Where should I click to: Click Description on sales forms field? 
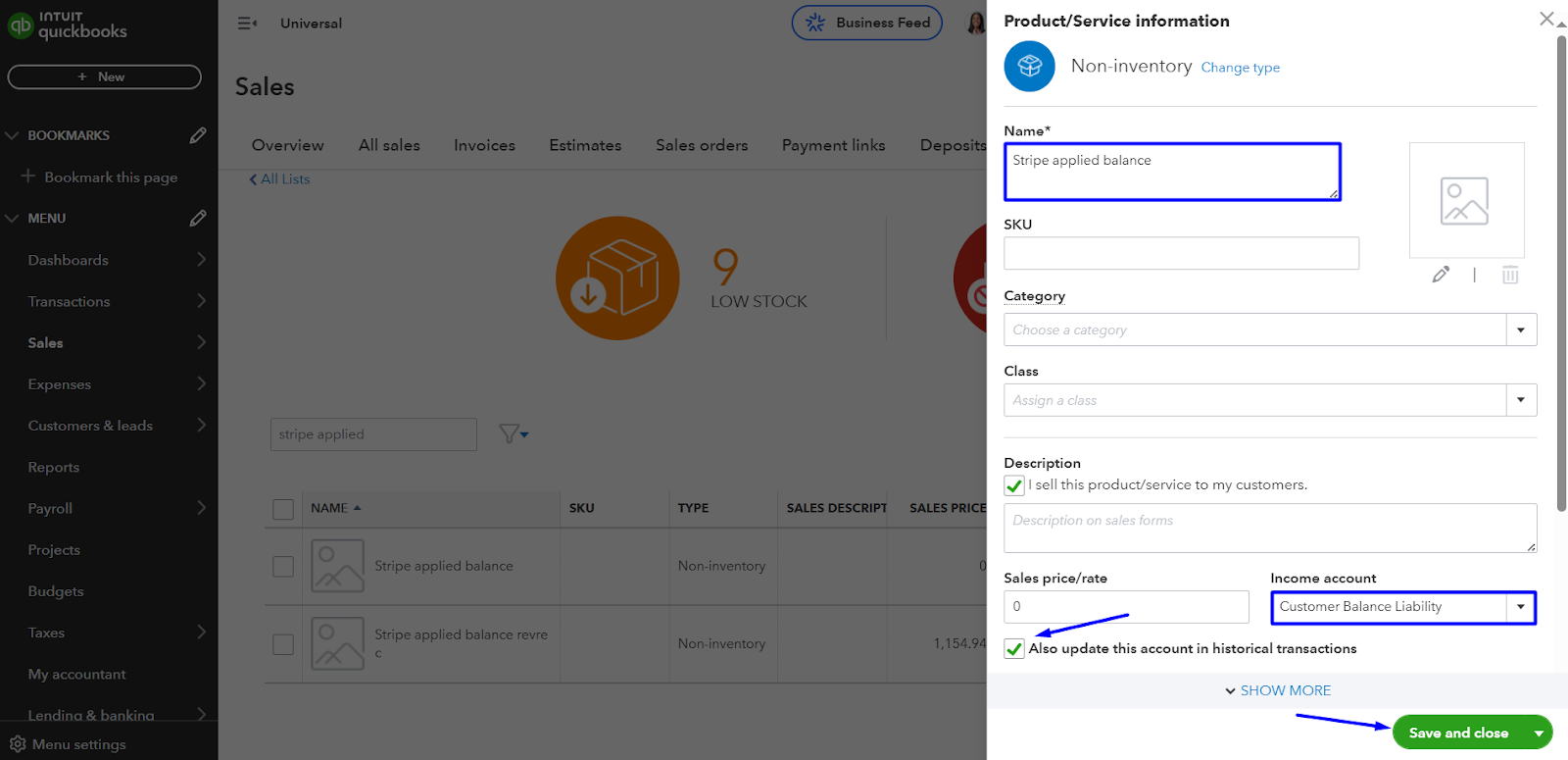[1270, 529]
